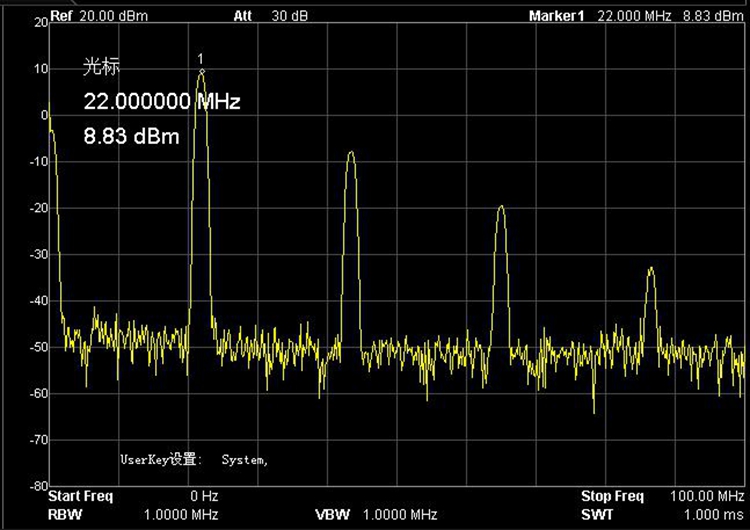Click the second harmonic peak near -8 dBm
The height and width of the screenshot is (530, 750).
pyautogui.click(x=350, y=153)
